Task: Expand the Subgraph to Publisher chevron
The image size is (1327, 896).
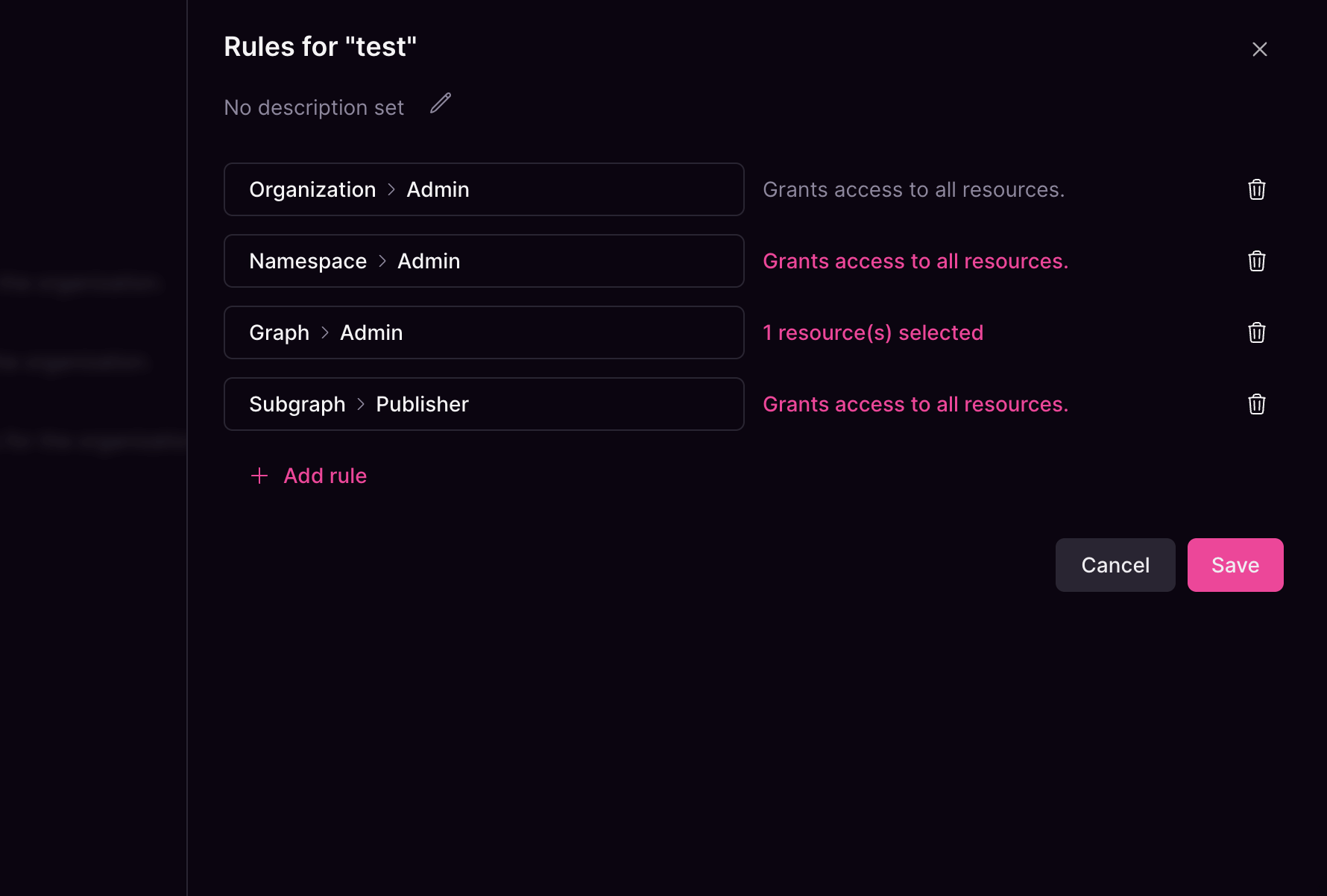Action: click(360, 404)
